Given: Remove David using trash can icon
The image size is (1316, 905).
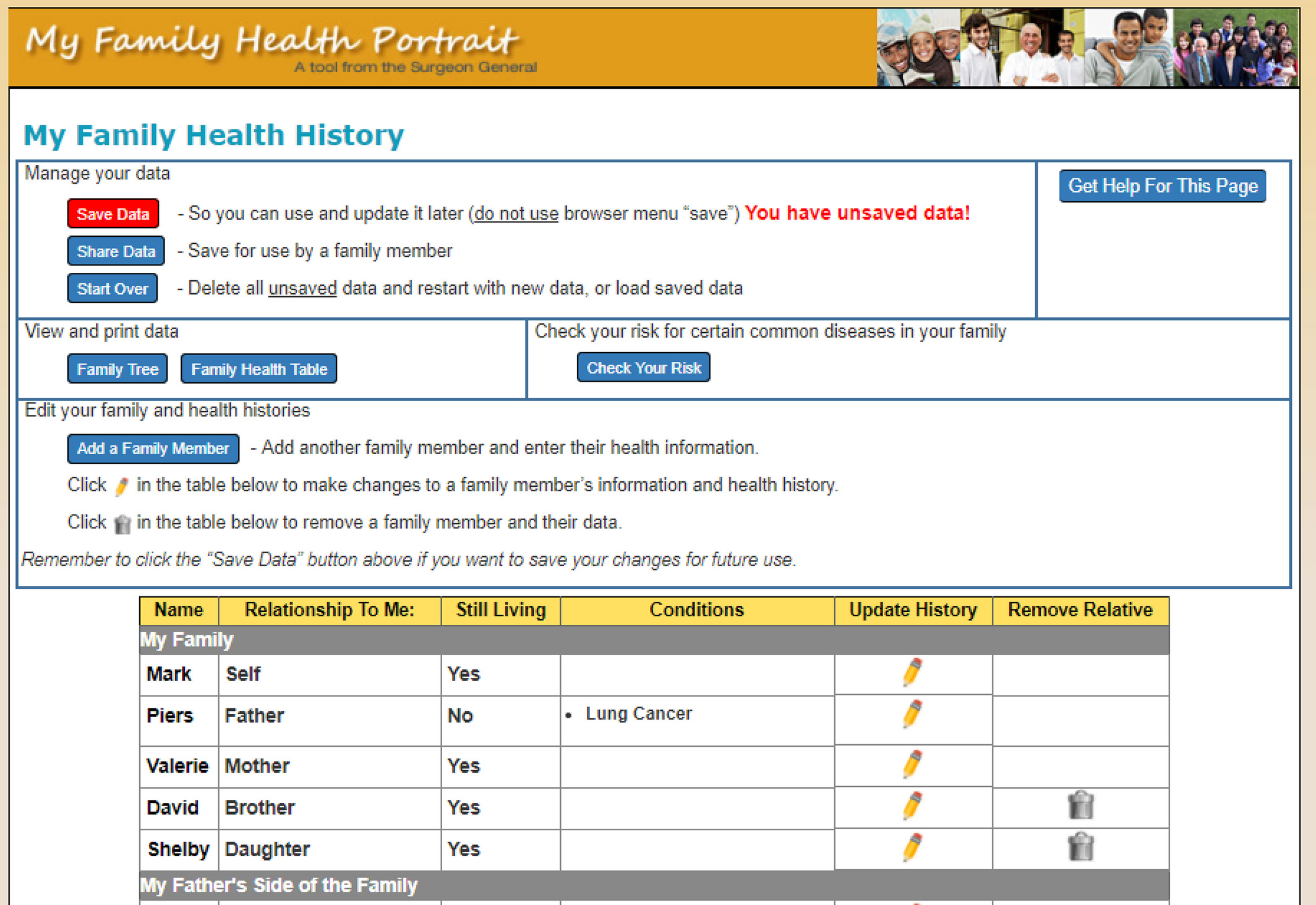Looking at the screenshot, I should (1080, 805).
